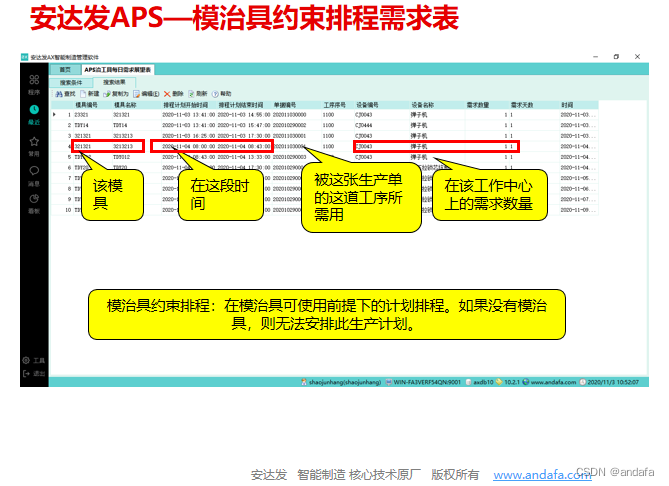This screenshot has width=669, height=486.
Task: Click status bar text www.andafa.com
Action: point(553,382)
